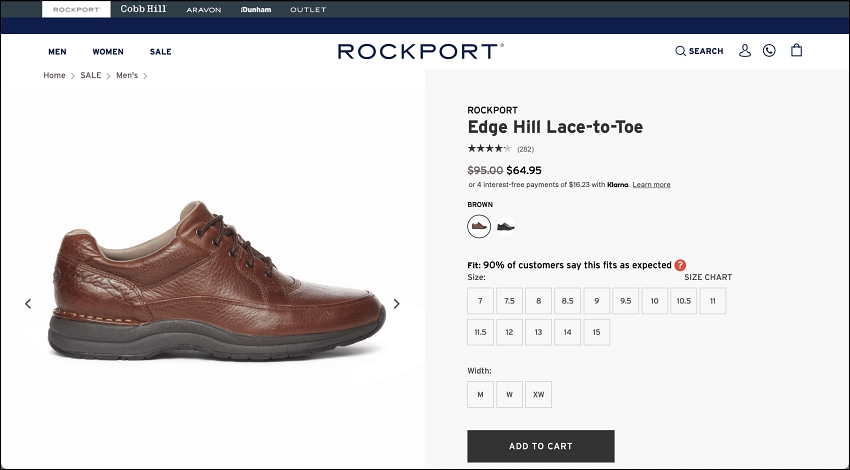Open the SIZE CHART link
The width and height of the screenshot is (850, 470).
click(708, 277)
